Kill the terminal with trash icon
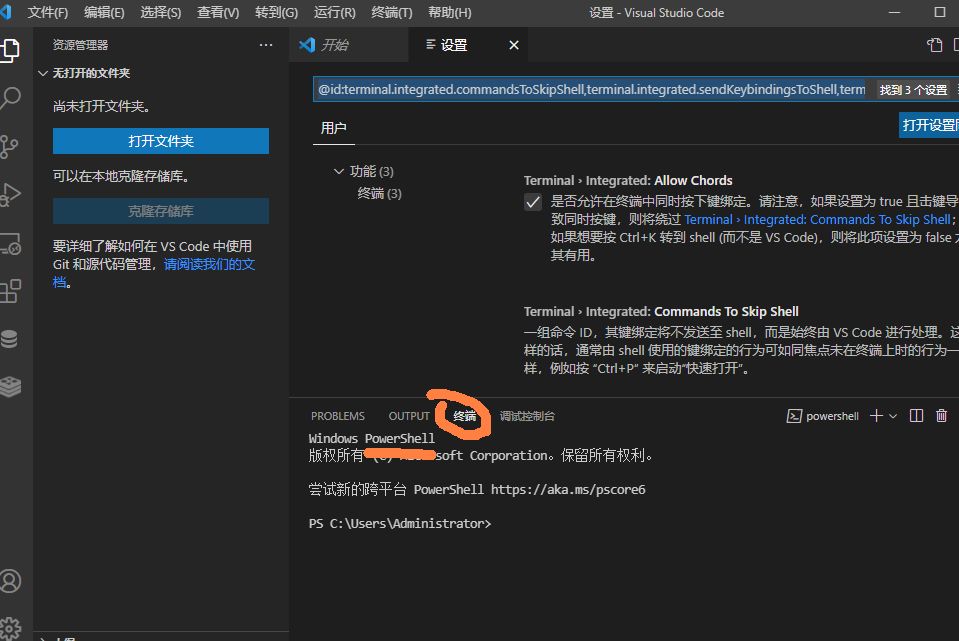Image resolution: width=959 pixels, height=641 pixels. point(941,416)
